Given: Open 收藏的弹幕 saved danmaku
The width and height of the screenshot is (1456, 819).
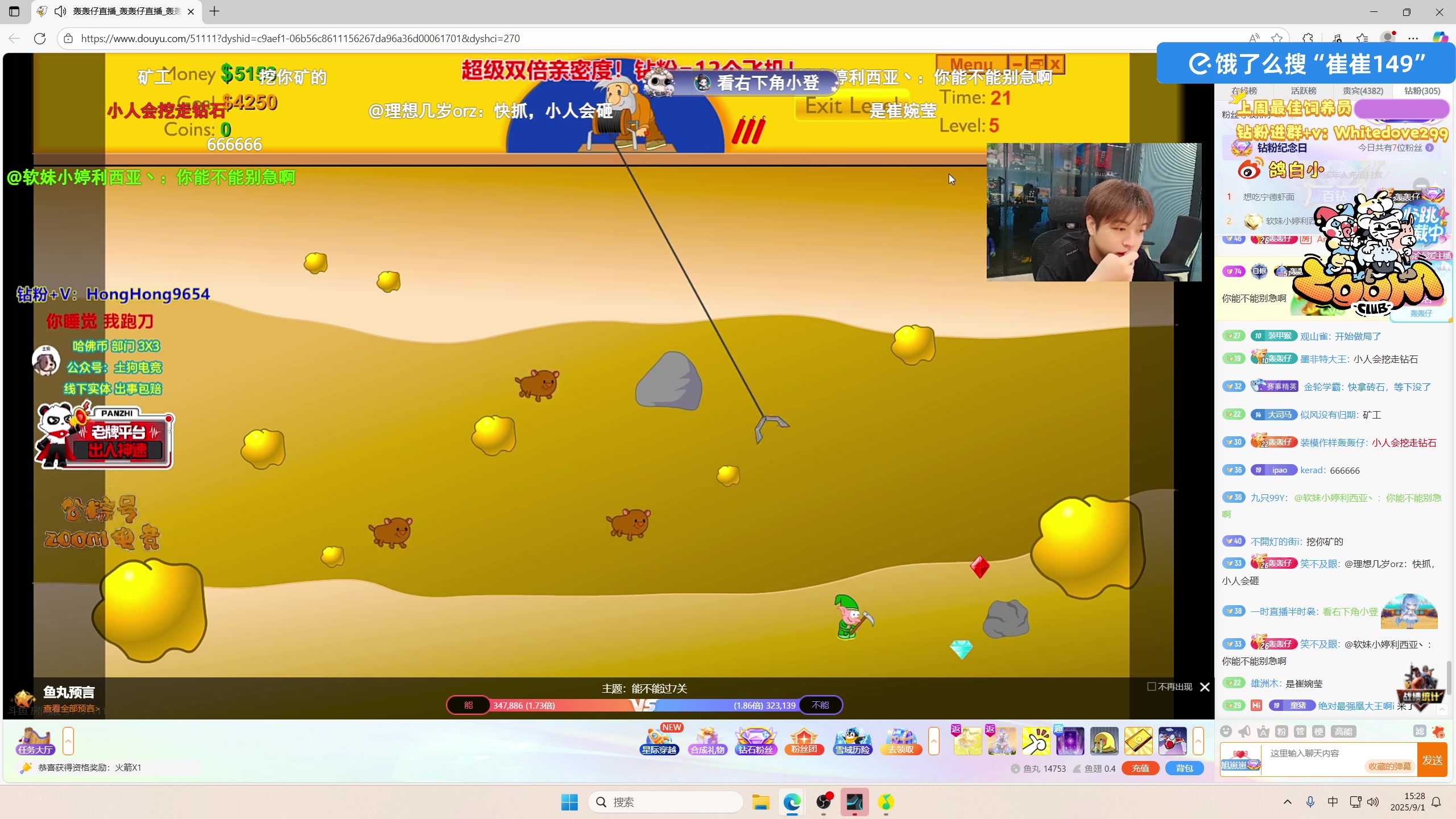Looking at the screenshot, I should (1390, 766).
